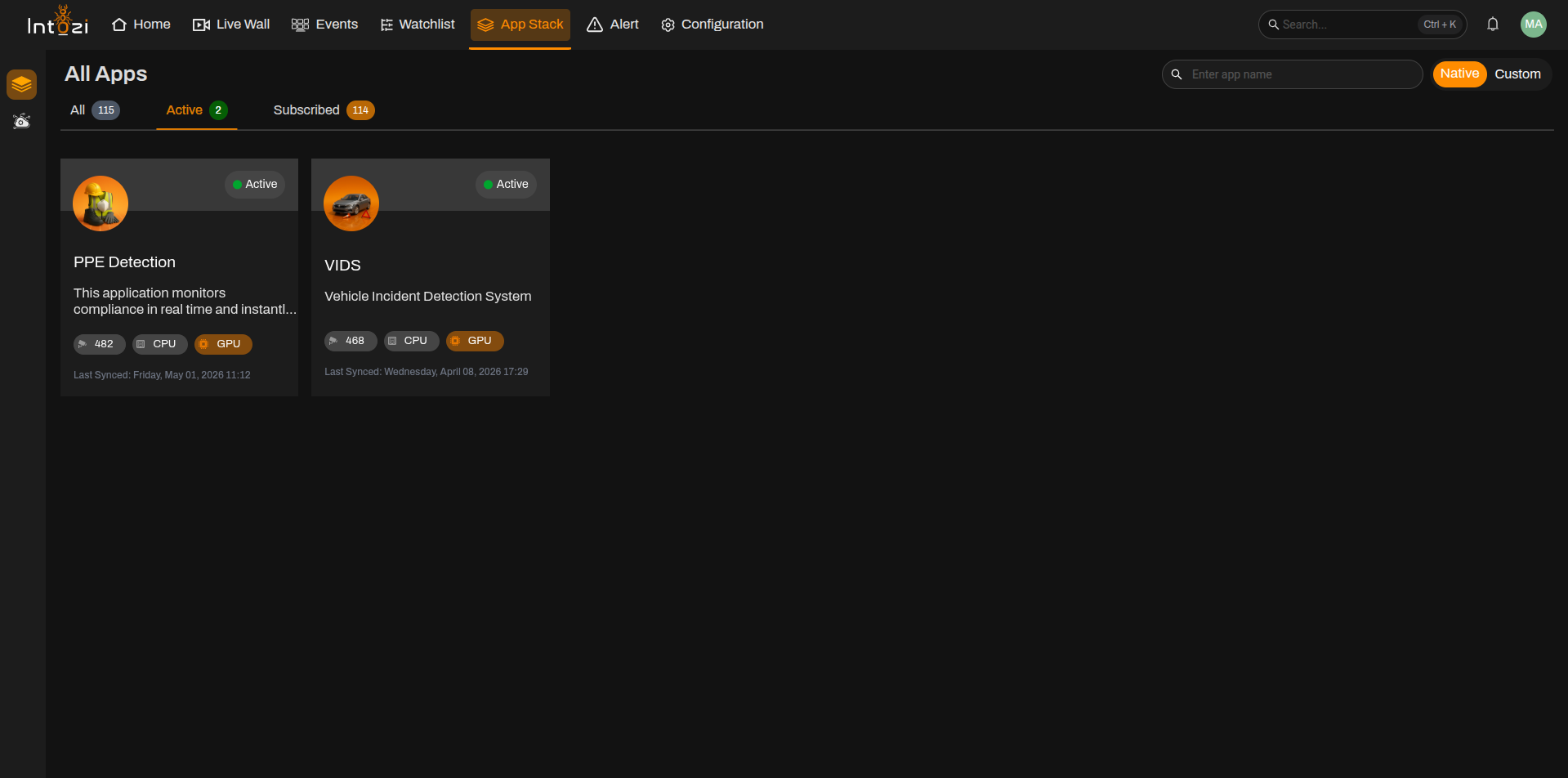Focus the global Search box

pyautogui.click(x=1363, y=25)
